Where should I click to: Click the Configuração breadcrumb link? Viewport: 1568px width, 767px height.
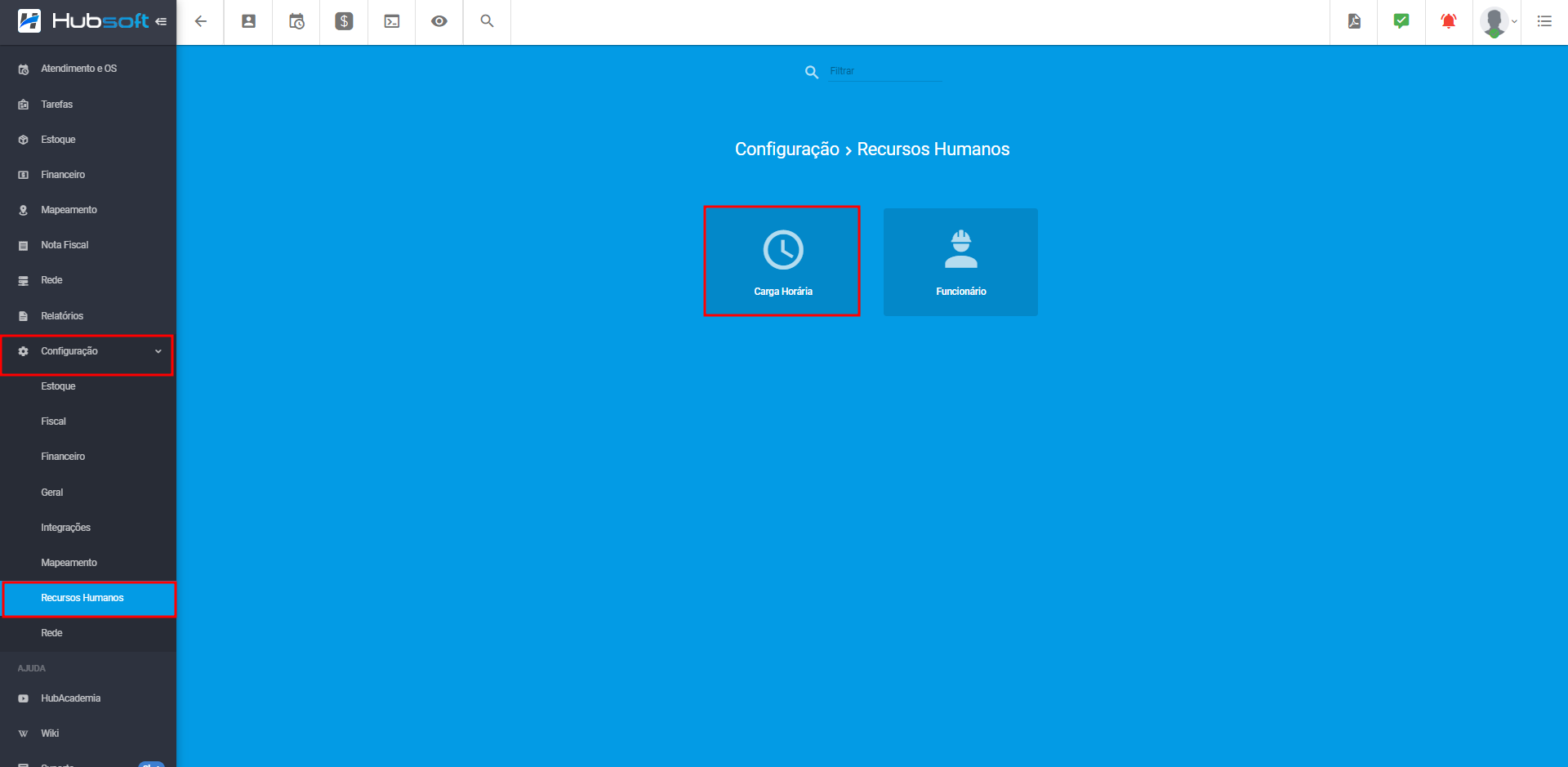coord(787,149)
